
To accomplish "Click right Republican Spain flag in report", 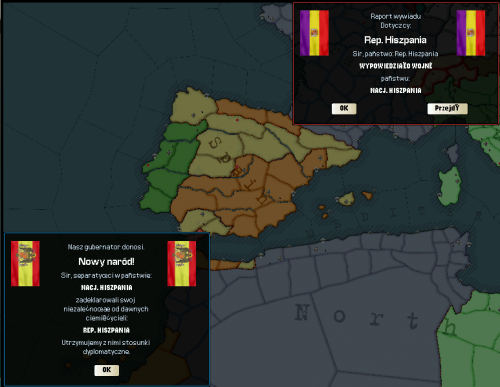I will coord(471,33).
